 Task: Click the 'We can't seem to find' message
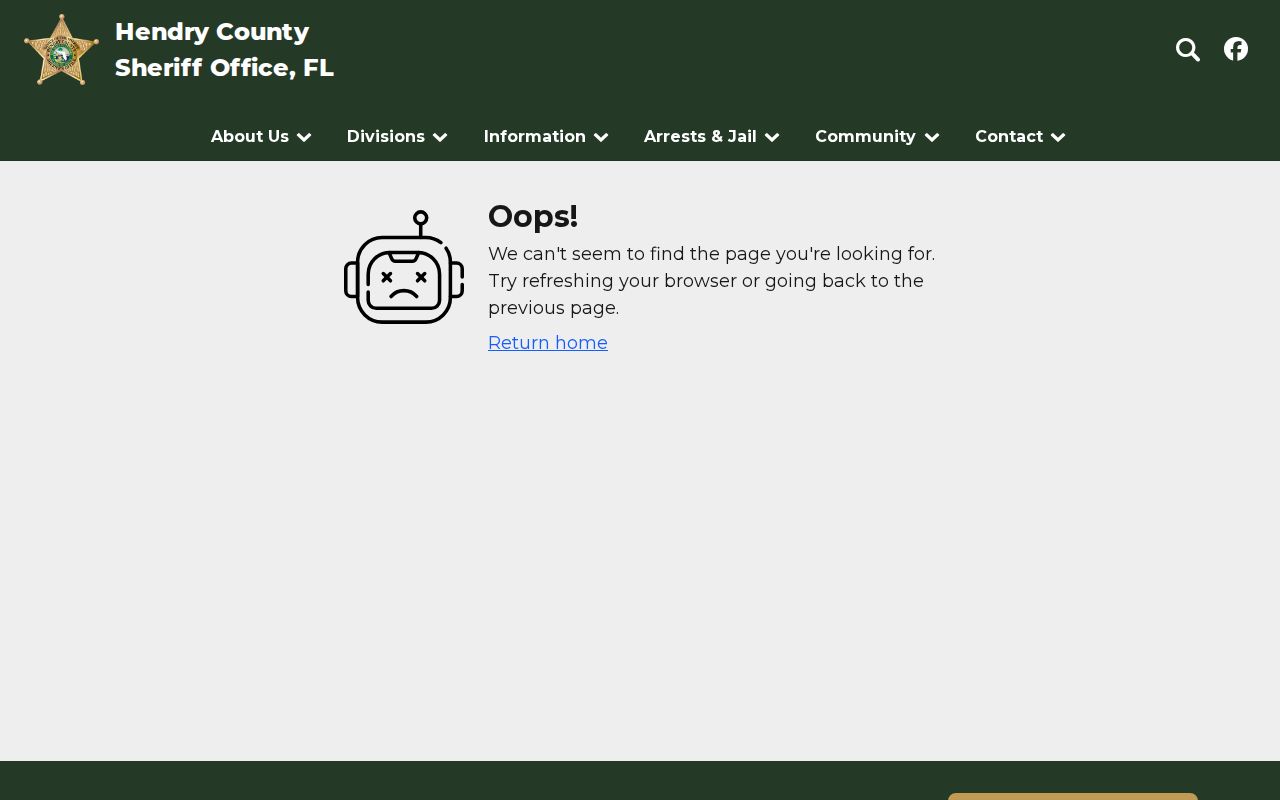point(712,281)
